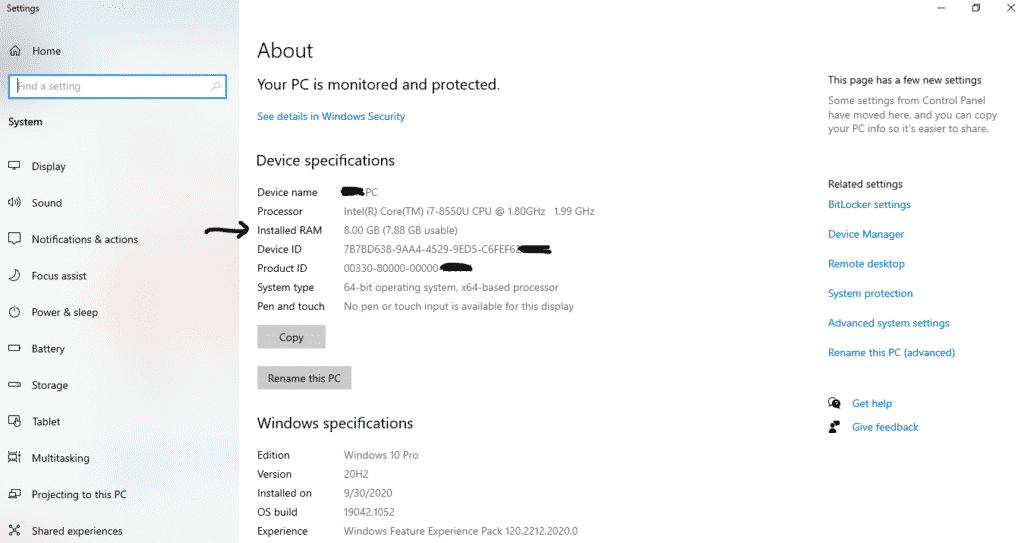Click the search magnifier icon
1024x543 pixels.
click(216, 86)
